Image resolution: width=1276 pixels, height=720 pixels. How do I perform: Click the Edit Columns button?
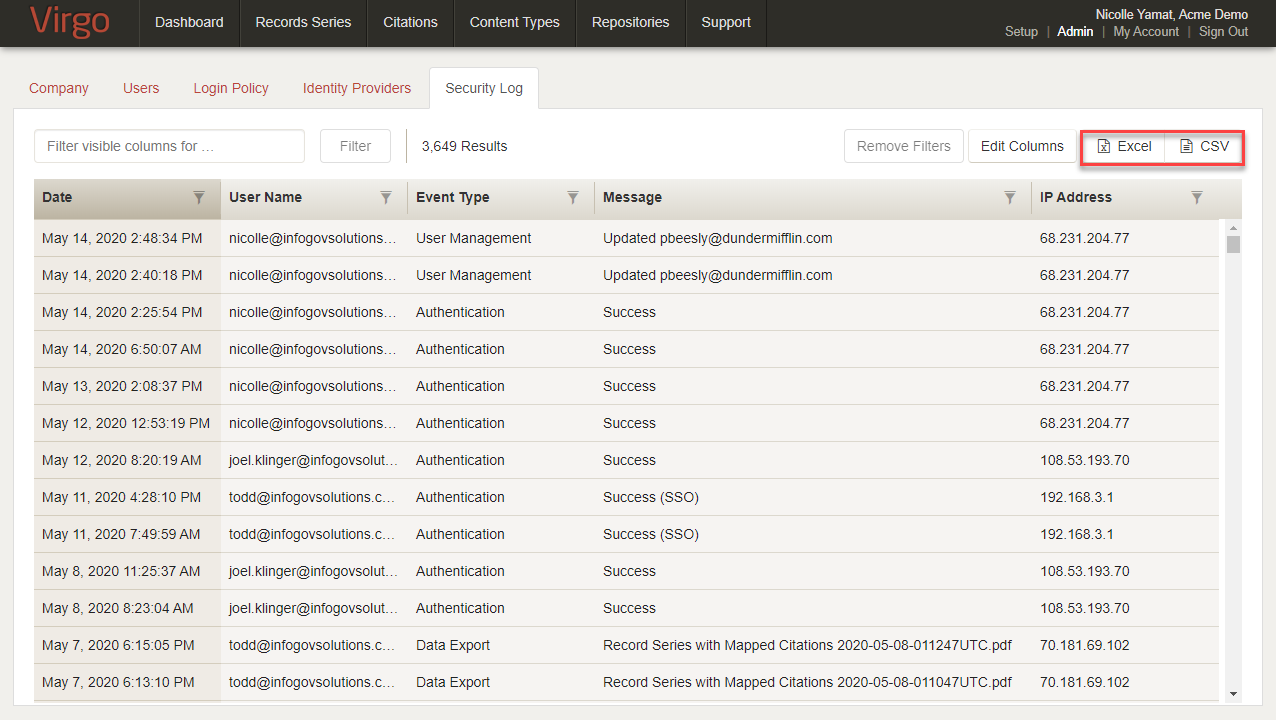tap(1021, 146)
